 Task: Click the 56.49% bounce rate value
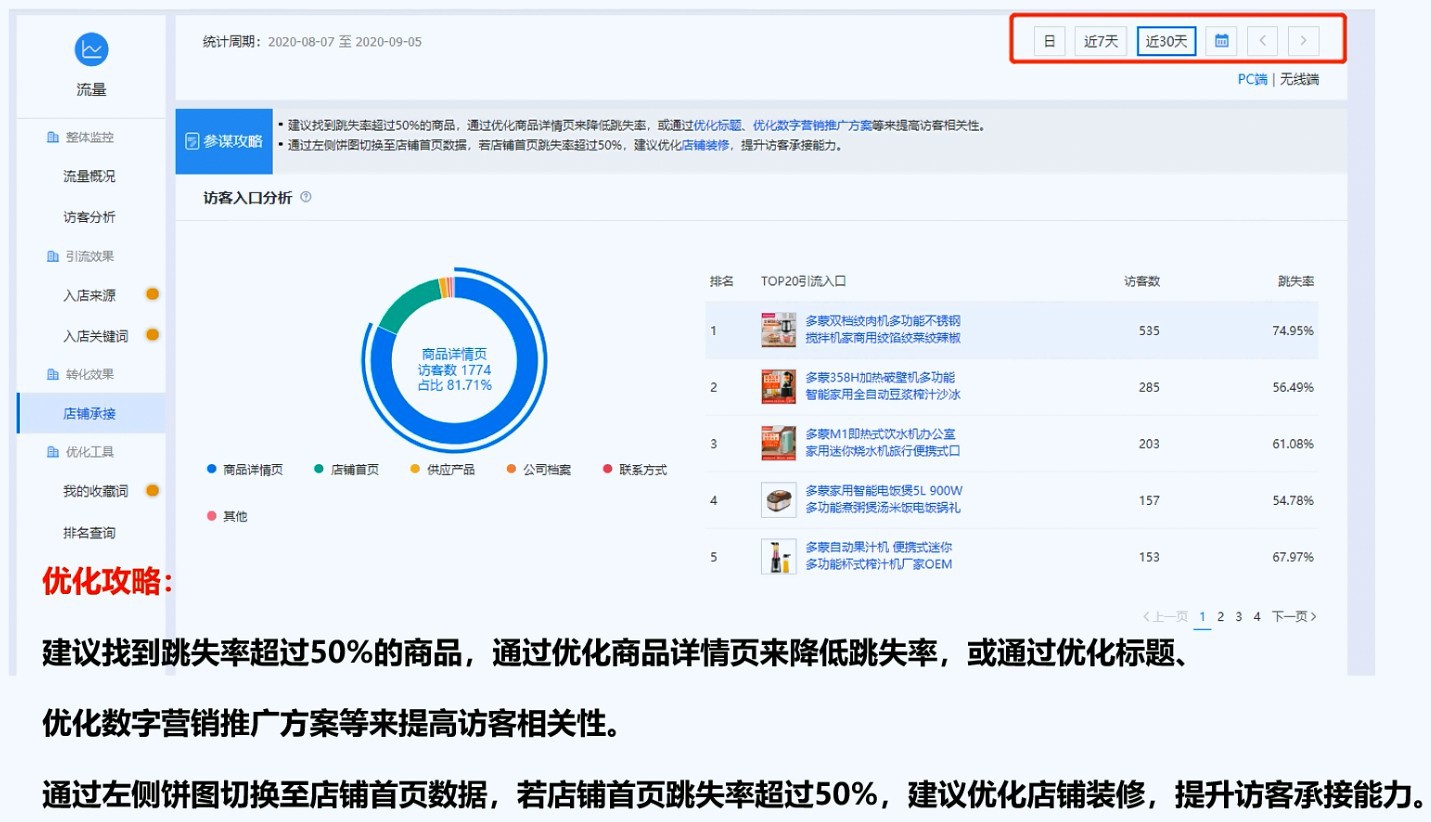(x=1293, y=387)
